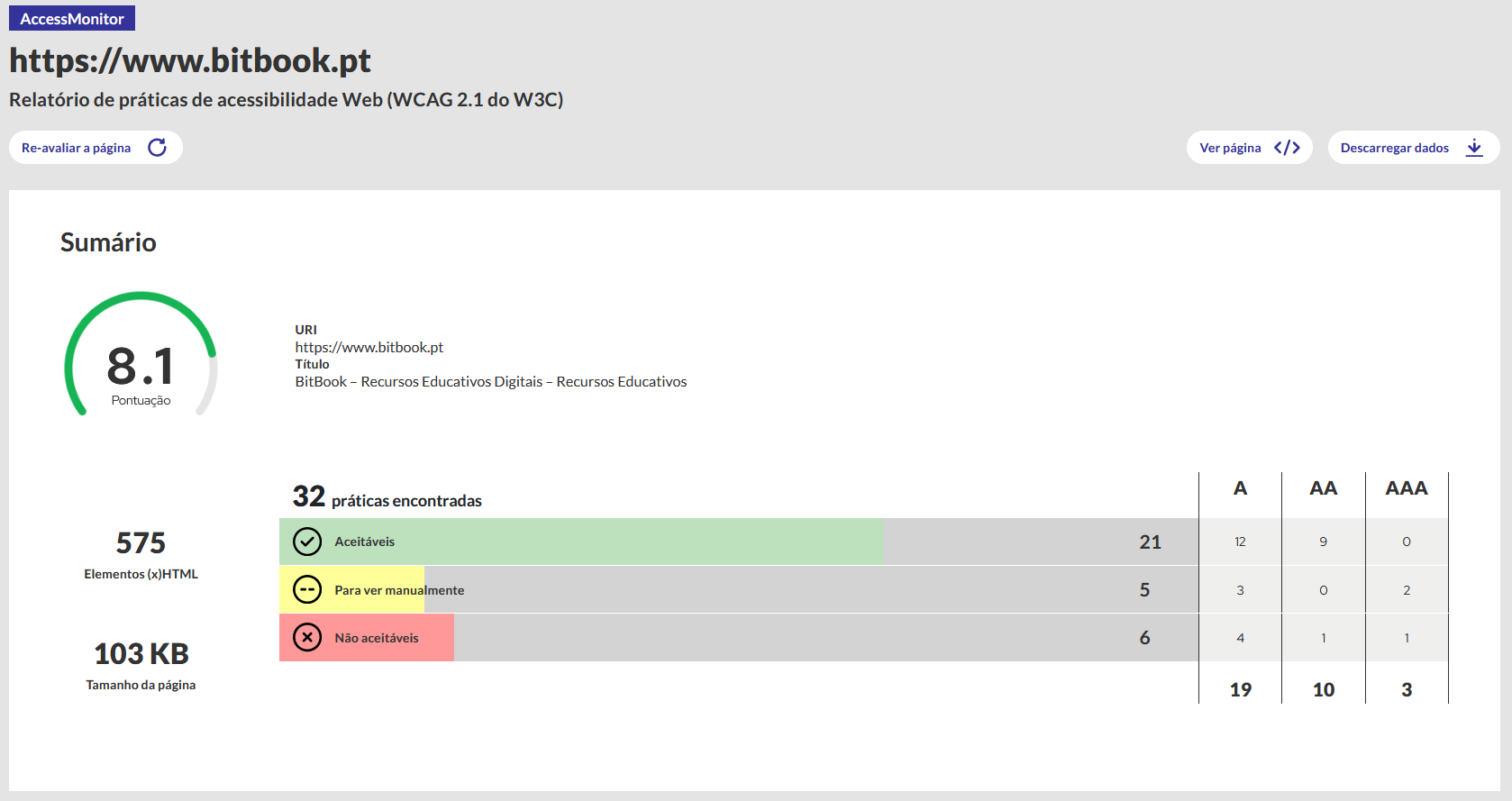Click the https://www.bitbook.pt main heading
The height and width of the screenshot is (801, 1512).
190,60
